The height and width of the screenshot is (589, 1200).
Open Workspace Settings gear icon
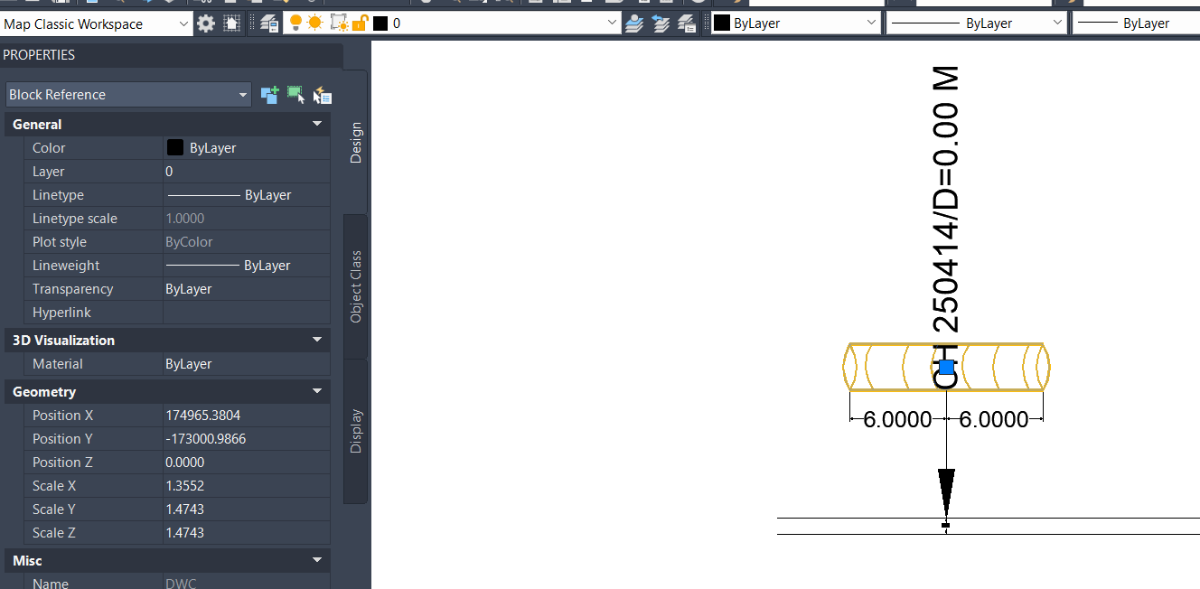[x=206, y=23]
